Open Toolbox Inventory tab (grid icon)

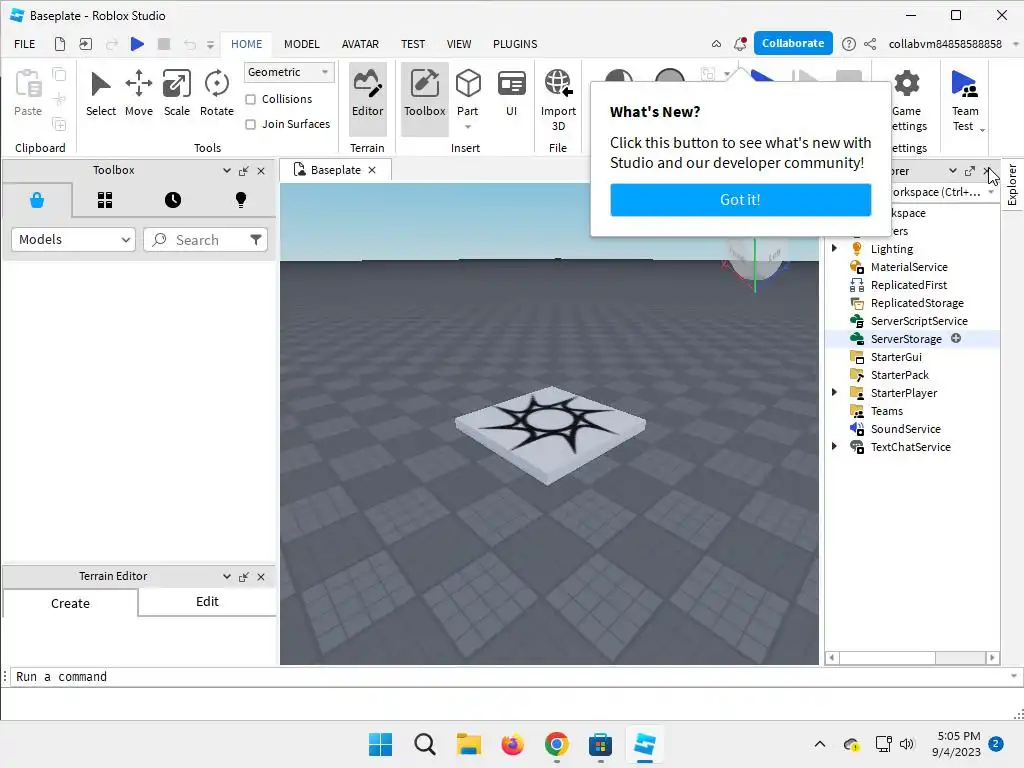pos(105,200)
